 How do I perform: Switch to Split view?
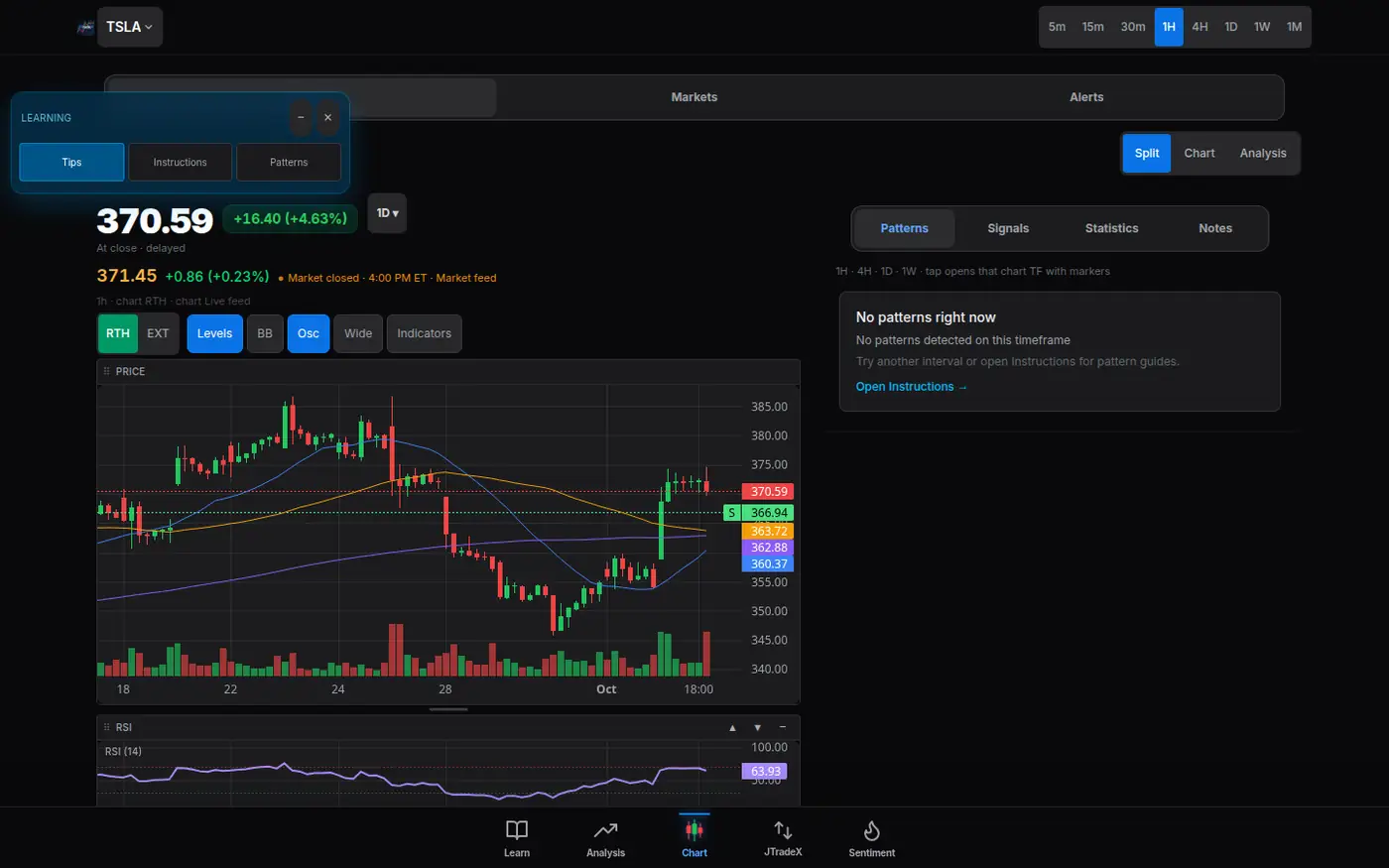pyautogui.click(x=1147, y=154)
